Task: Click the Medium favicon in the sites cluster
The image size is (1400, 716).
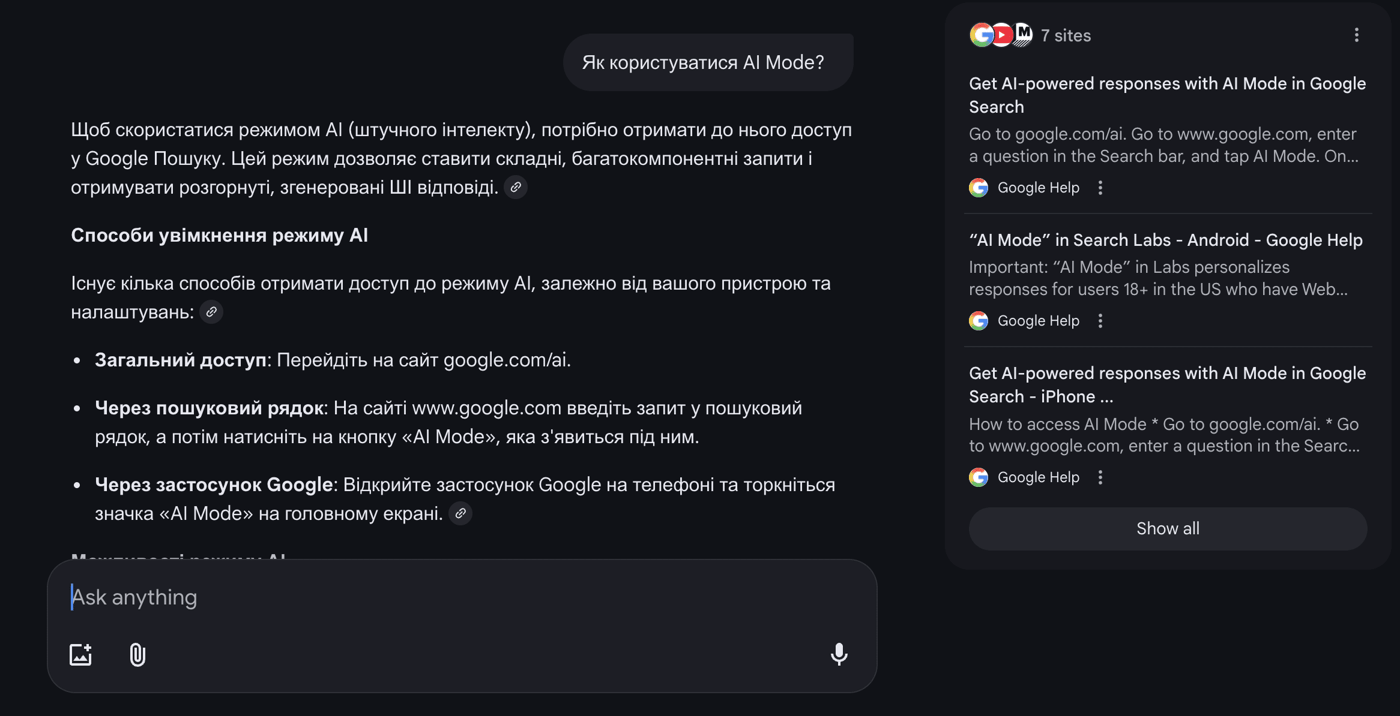Action: point(1024,34)
